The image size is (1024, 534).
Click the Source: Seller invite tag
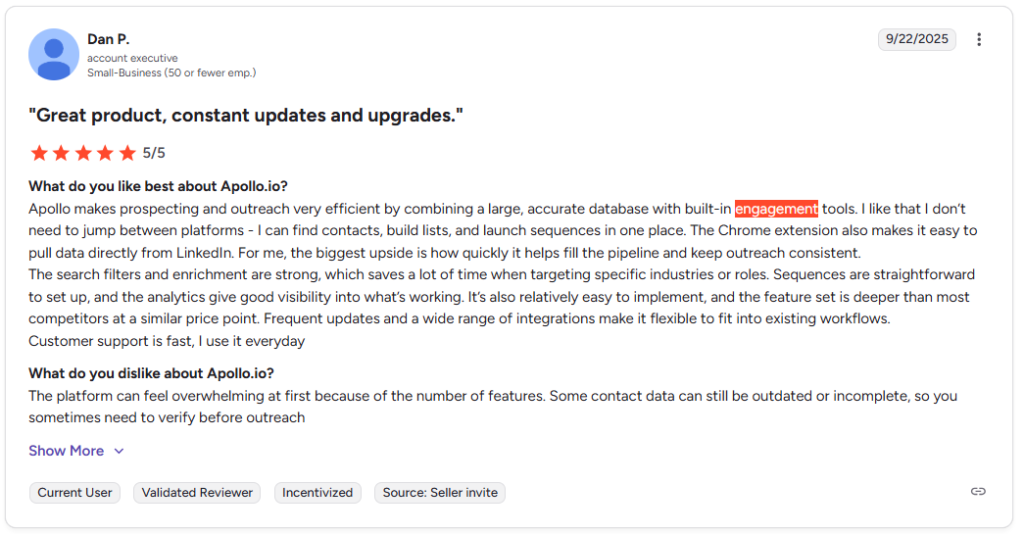click(440, 492)
